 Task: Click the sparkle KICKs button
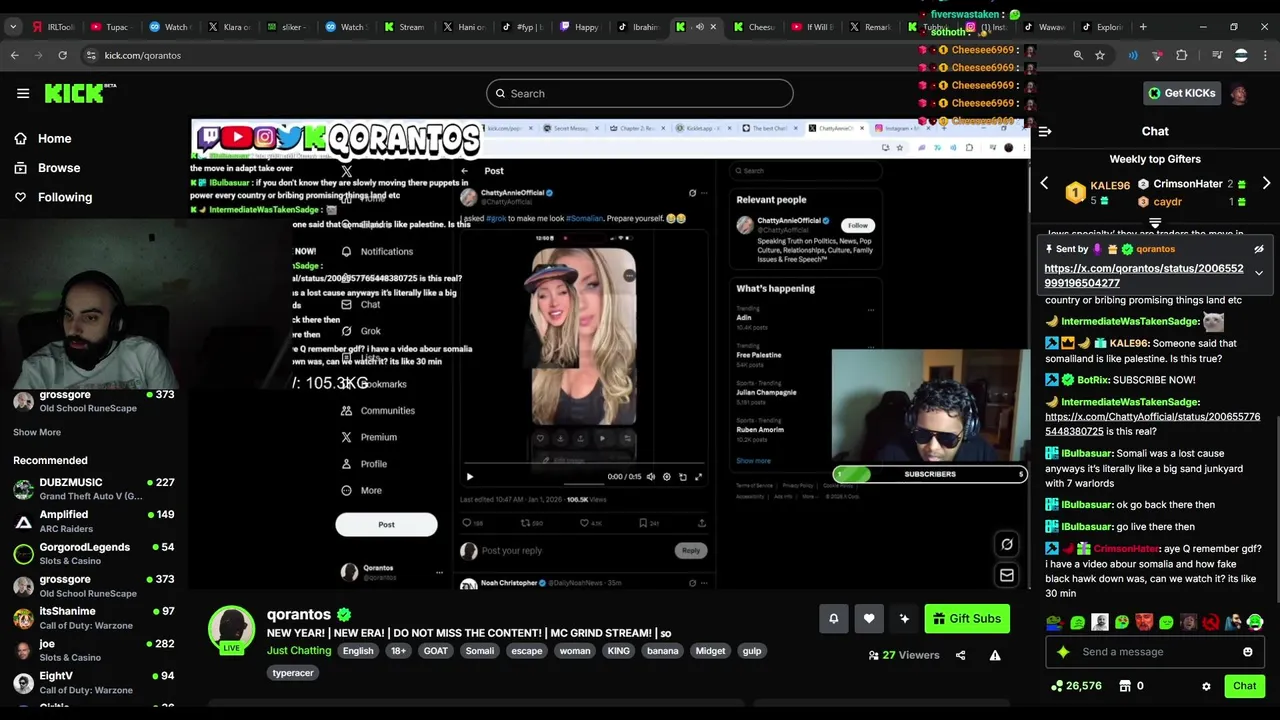point(904,619)
